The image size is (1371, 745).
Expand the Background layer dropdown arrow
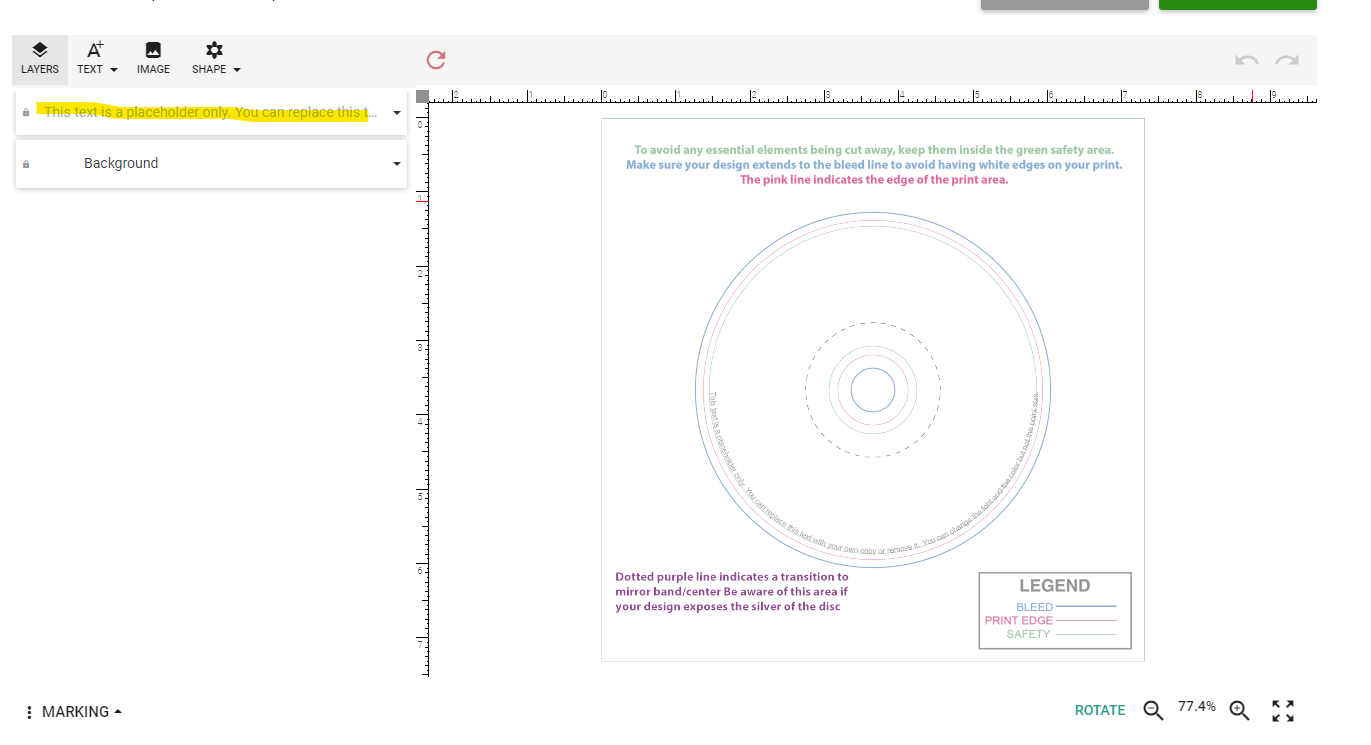[397, 164]
